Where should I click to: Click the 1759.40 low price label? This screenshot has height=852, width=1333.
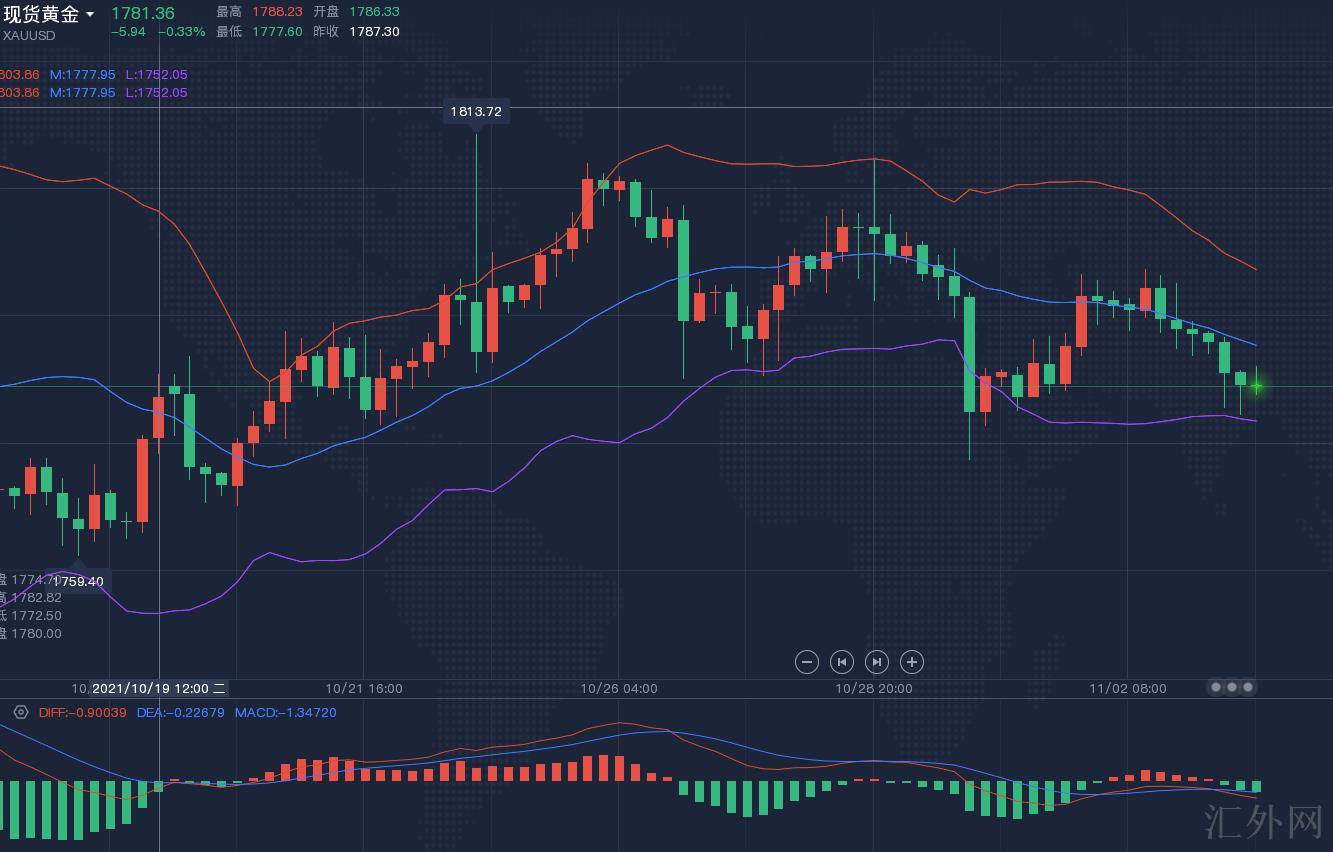pyautogui.click(x=78, y=581)
